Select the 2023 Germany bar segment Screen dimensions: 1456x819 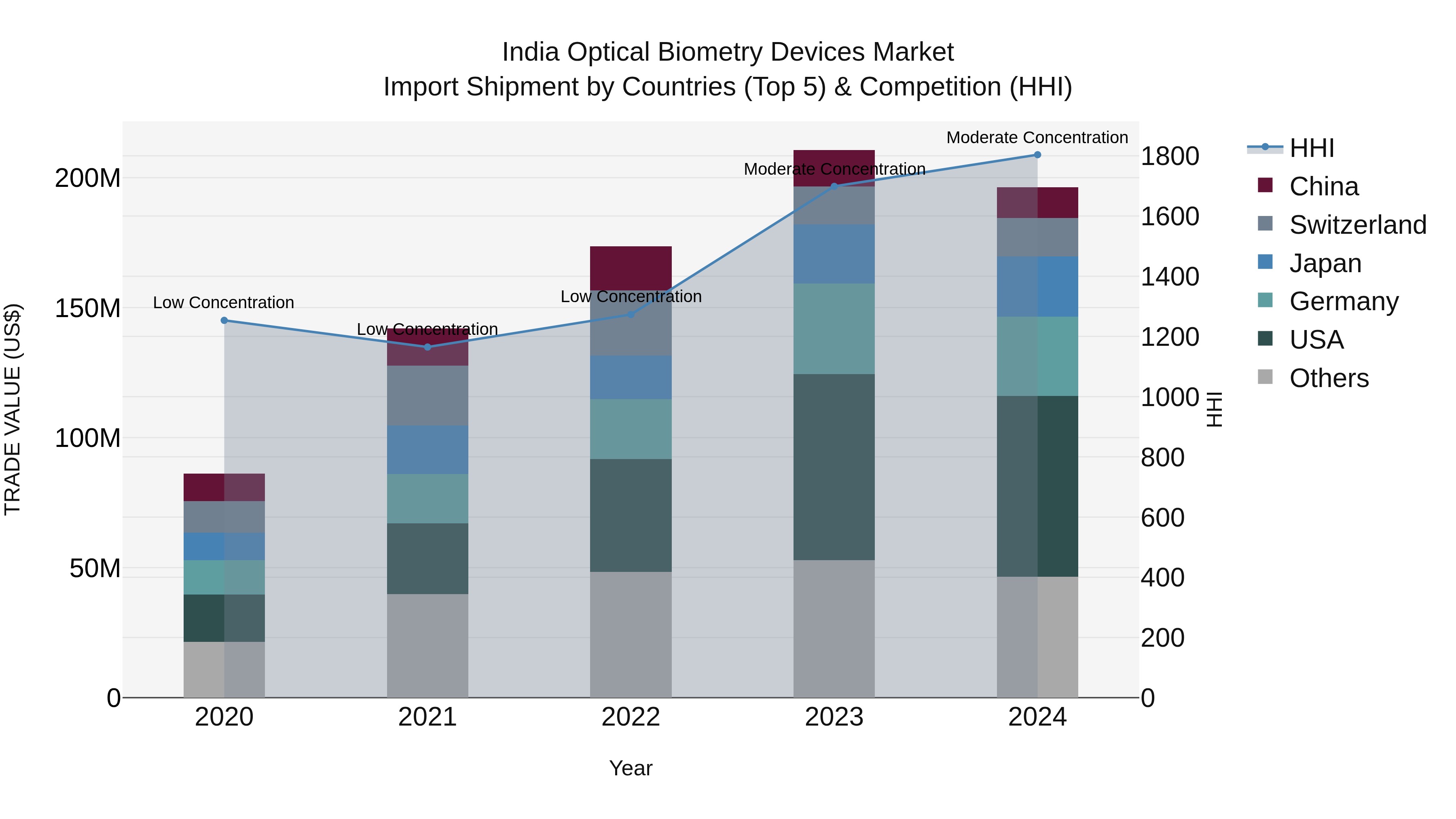834,329
